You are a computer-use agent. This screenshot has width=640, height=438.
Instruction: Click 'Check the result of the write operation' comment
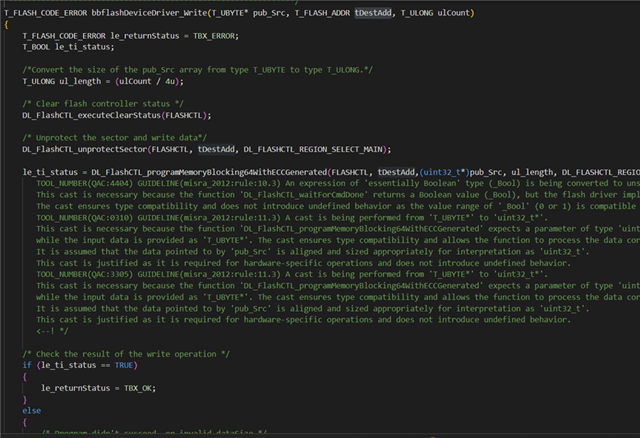click(126, 354)
